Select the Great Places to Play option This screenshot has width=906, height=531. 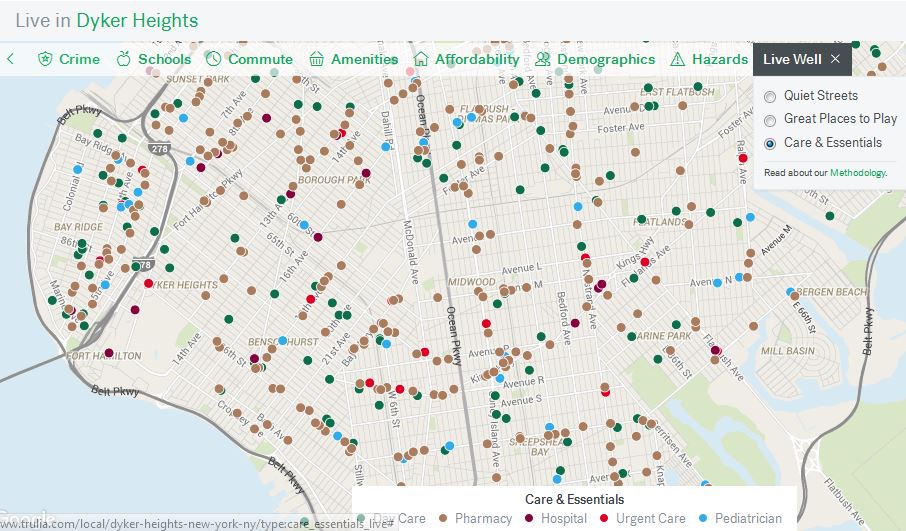tap(770, 119)
